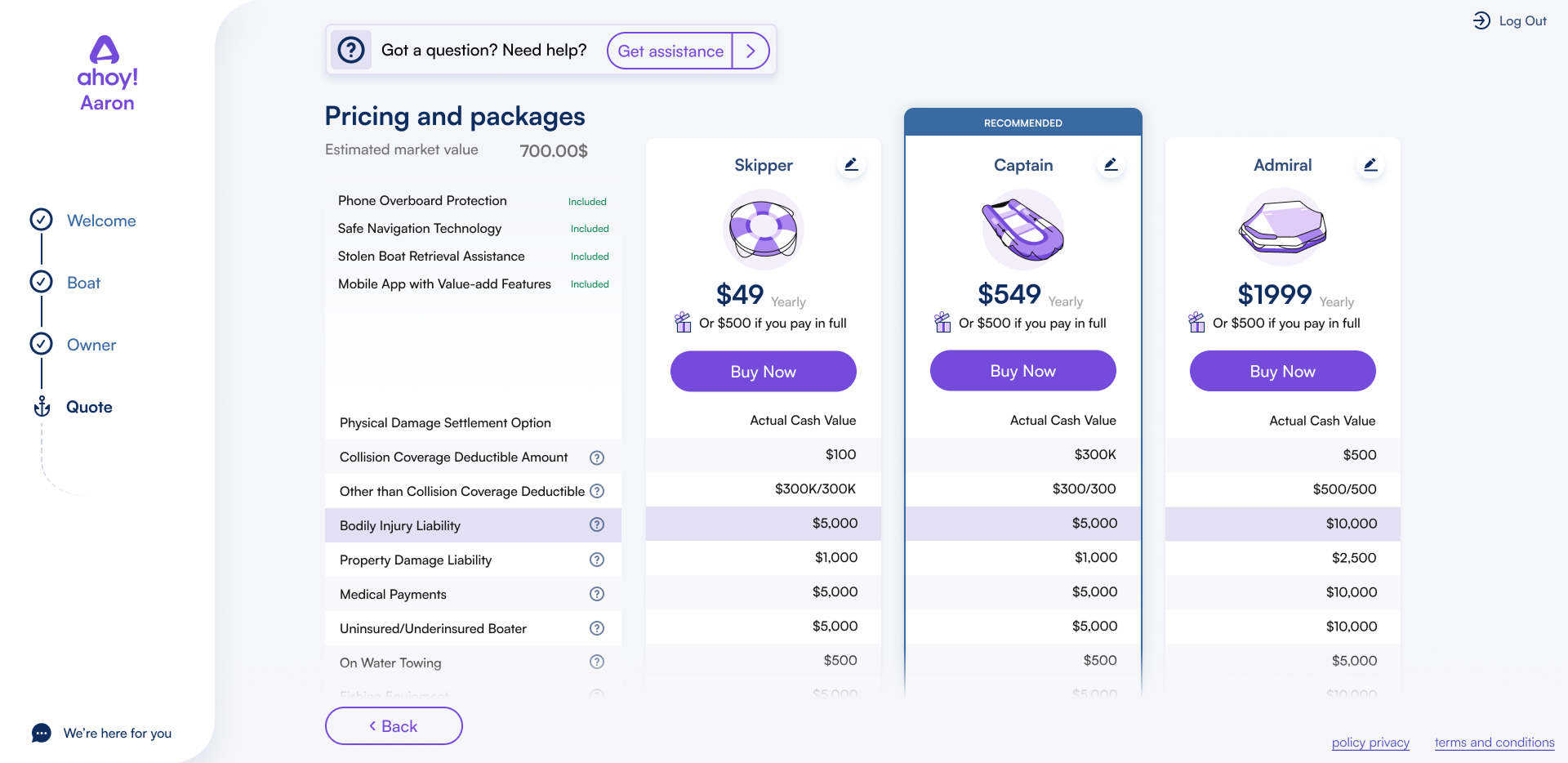This screenshot has width=1568, height=763.
Task: Open Bodily Injury Liability help icon
Action: pyautogui.click(x=597, y=525)
